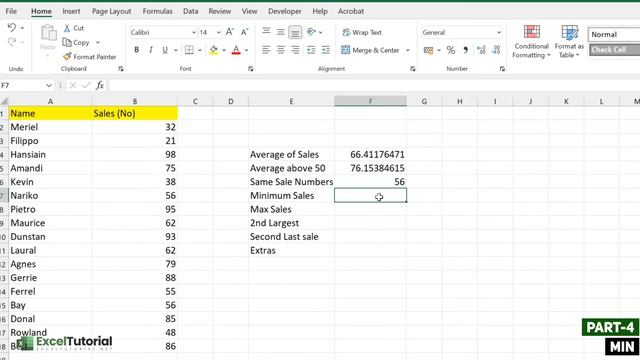Apply the Borders icon
640x360 pixels.
coord(189,50)
